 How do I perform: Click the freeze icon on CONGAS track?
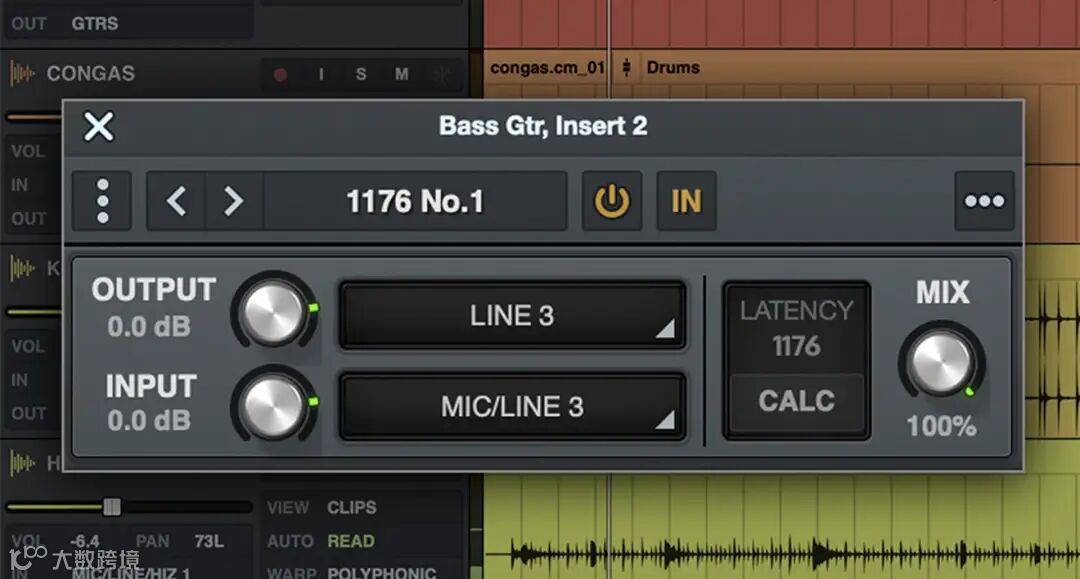[x=442, y=74]
